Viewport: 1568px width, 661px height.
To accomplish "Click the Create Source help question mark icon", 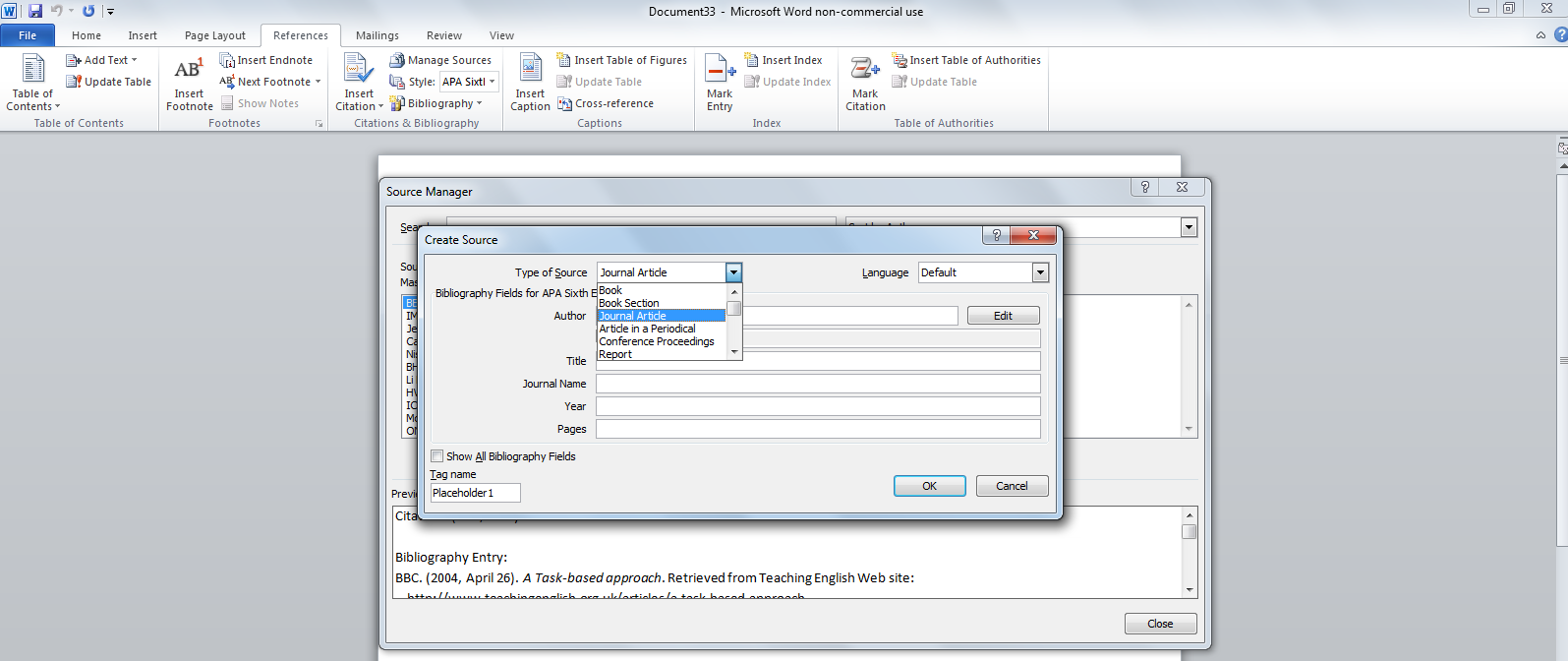I will pyautogui.click(x=996, y=235).
